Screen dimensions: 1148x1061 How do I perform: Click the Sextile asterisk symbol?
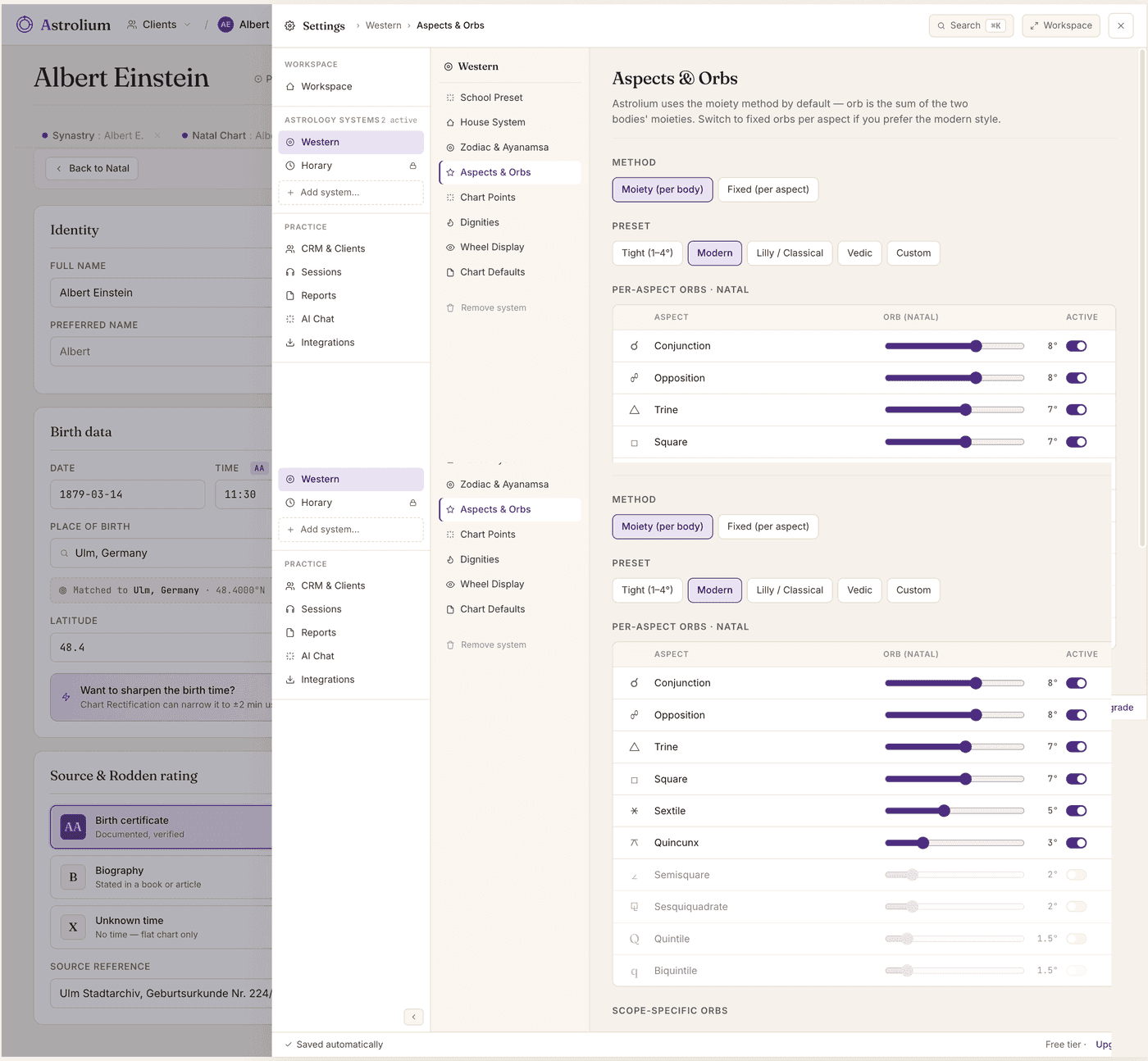(634, 811)
